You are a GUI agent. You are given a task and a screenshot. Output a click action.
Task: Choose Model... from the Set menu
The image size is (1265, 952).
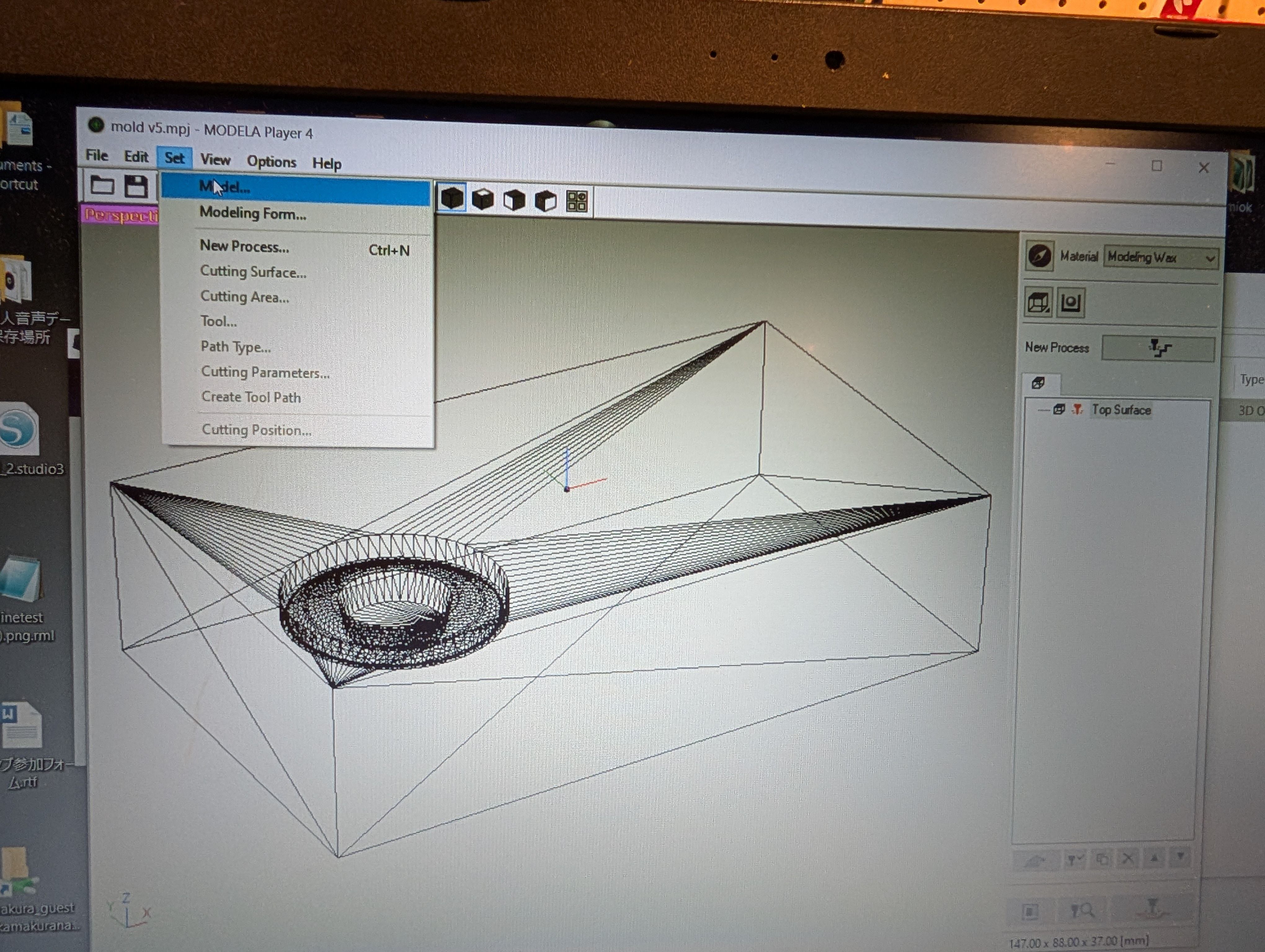pyautogui.click(x=296, y=189)
